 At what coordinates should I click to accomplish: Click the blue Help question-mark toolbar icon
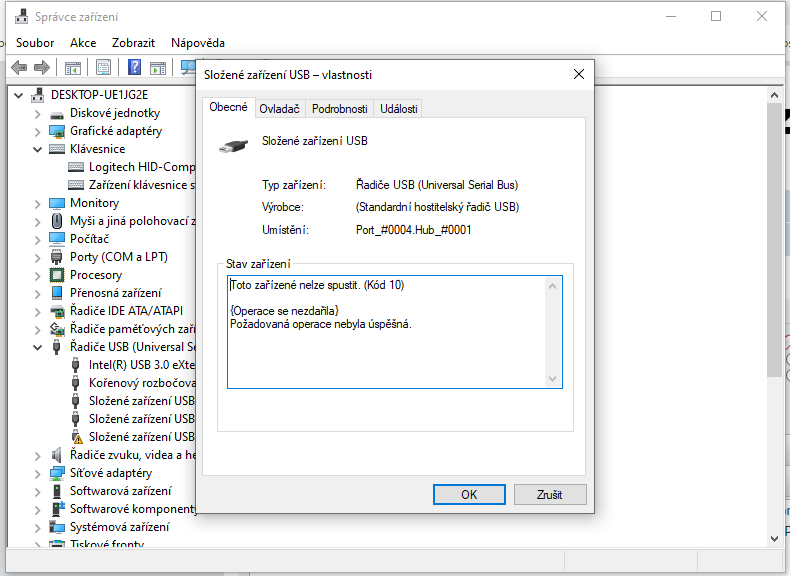133,68
